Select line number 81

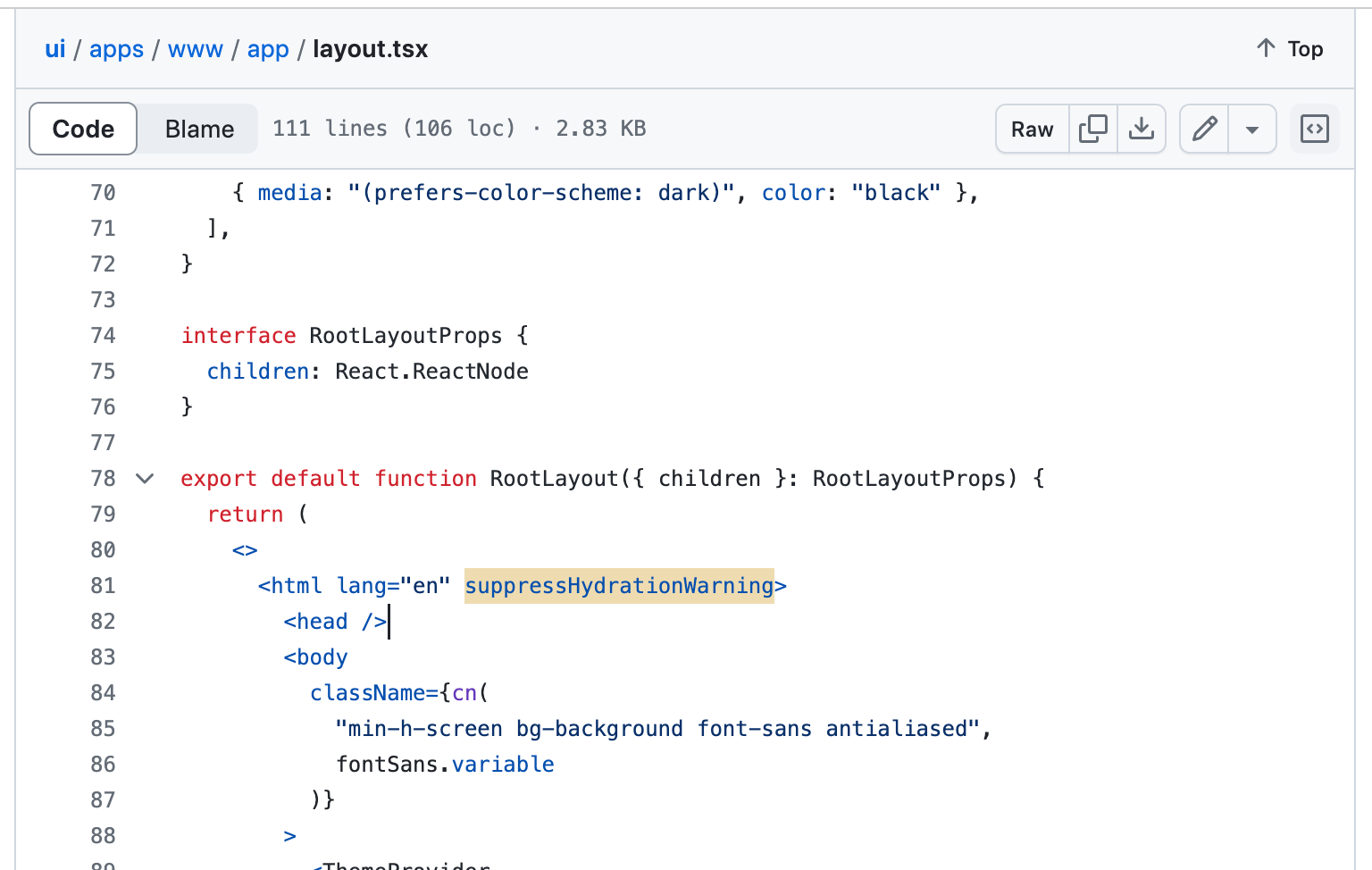click(x=103, y=586)
